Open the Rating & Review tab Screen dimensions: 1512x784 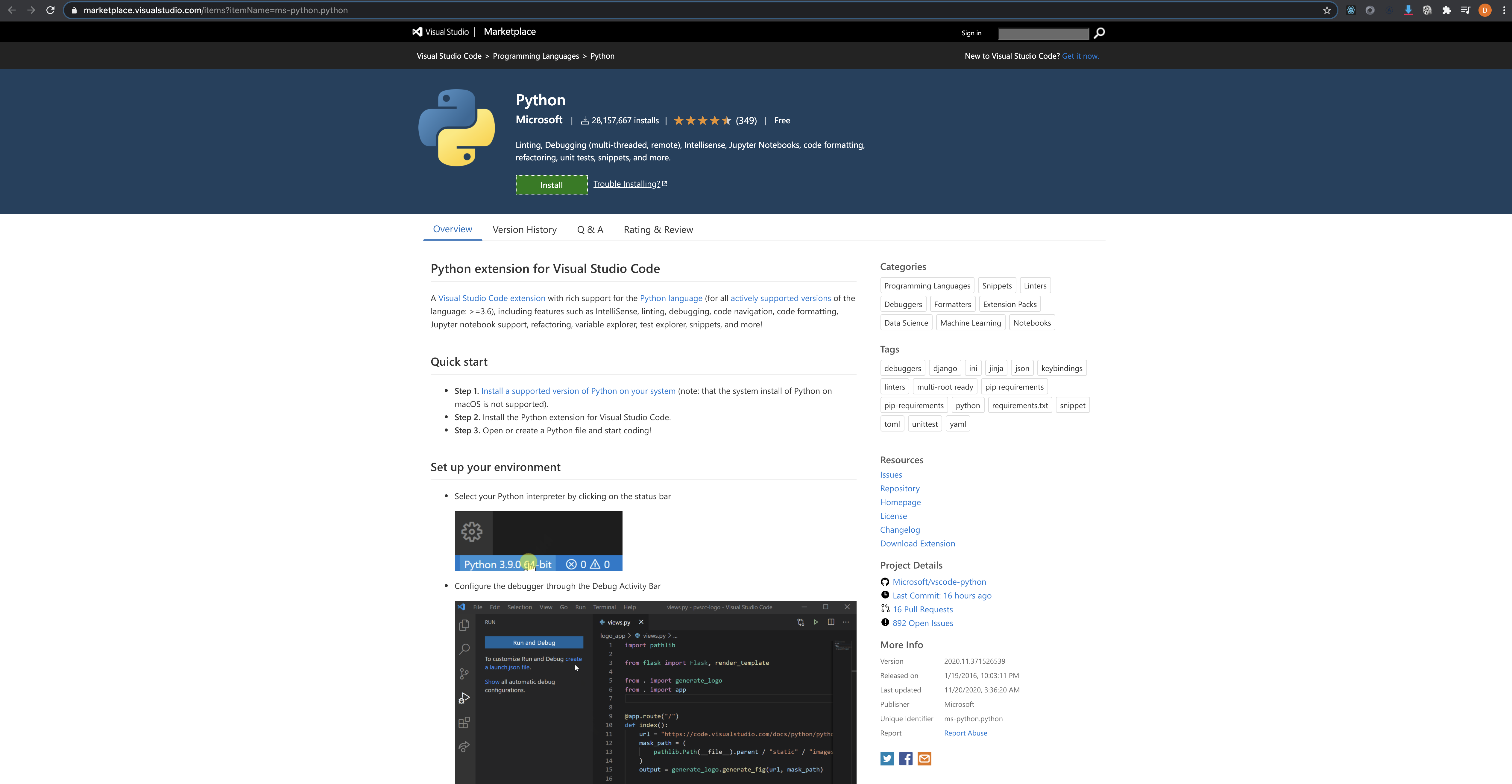(x=658, y=230)
